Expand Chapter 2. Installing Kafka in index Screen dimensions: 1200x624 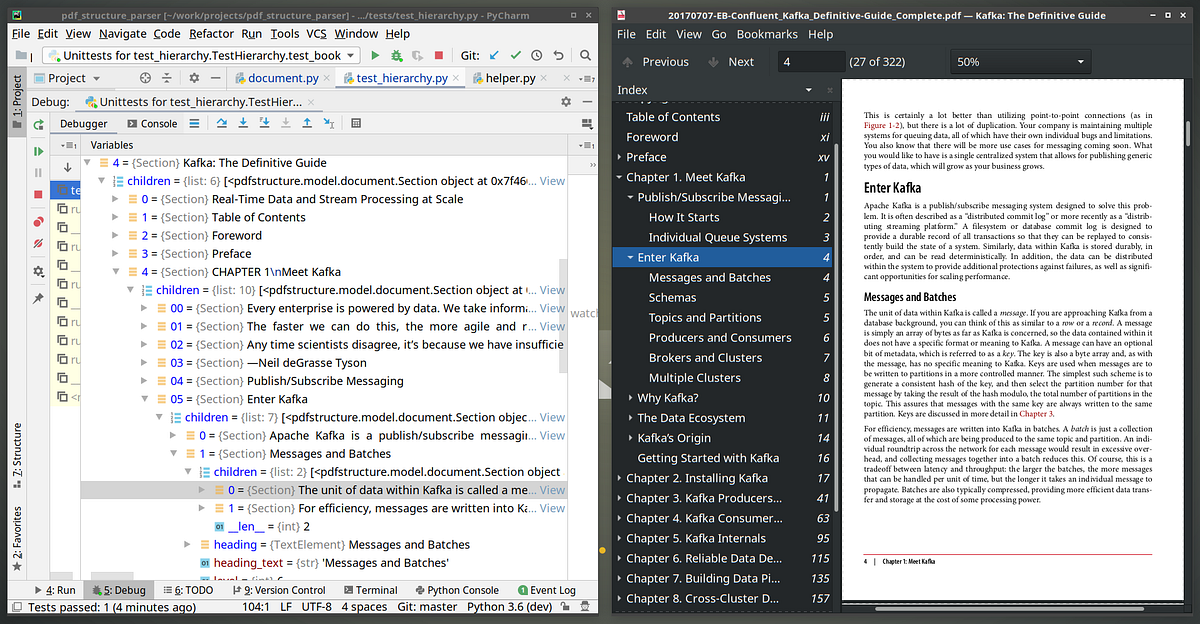(620, 478)
